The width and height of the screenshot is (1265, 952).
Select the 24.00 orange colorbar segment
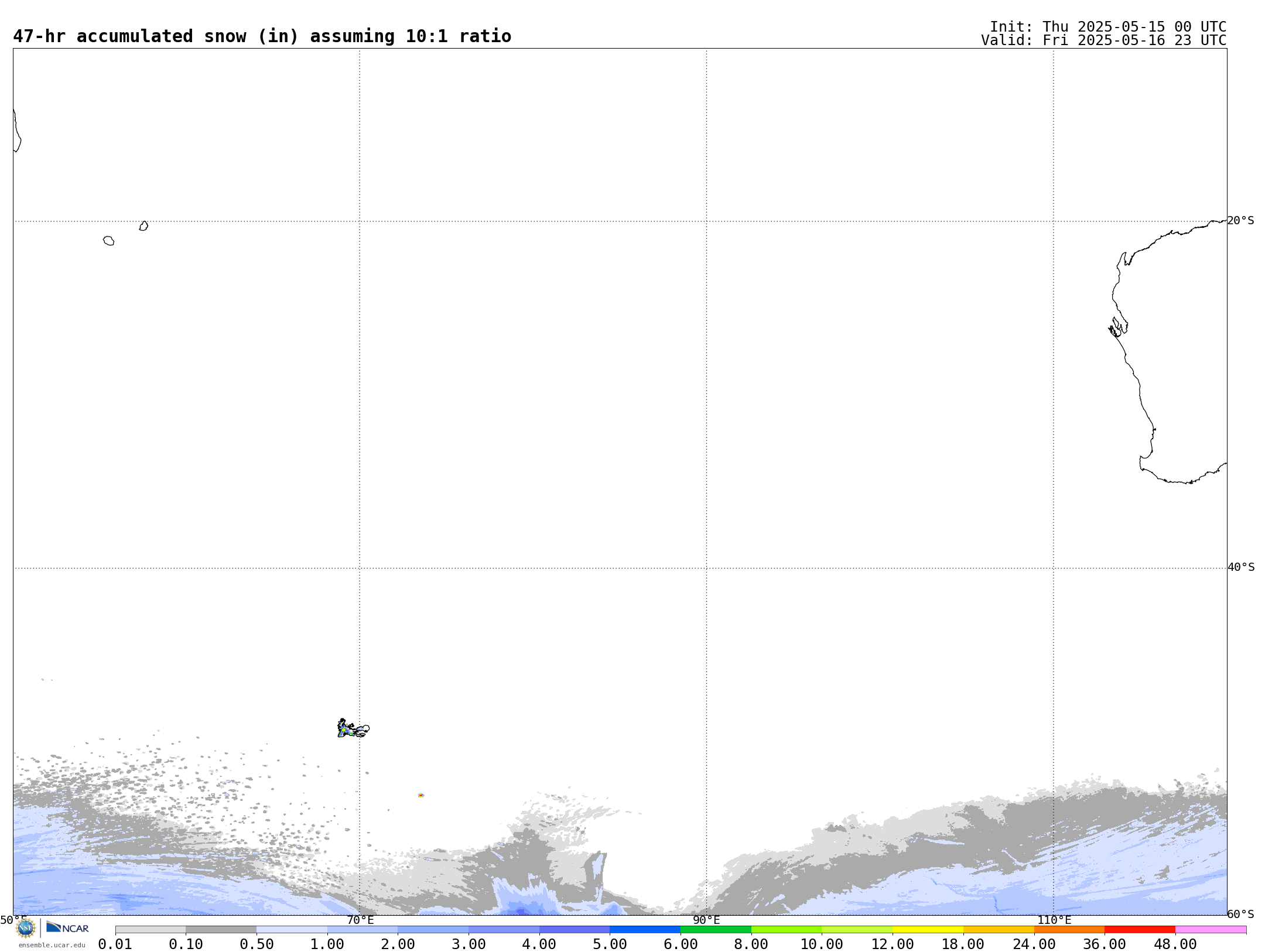pos(1069,930)
